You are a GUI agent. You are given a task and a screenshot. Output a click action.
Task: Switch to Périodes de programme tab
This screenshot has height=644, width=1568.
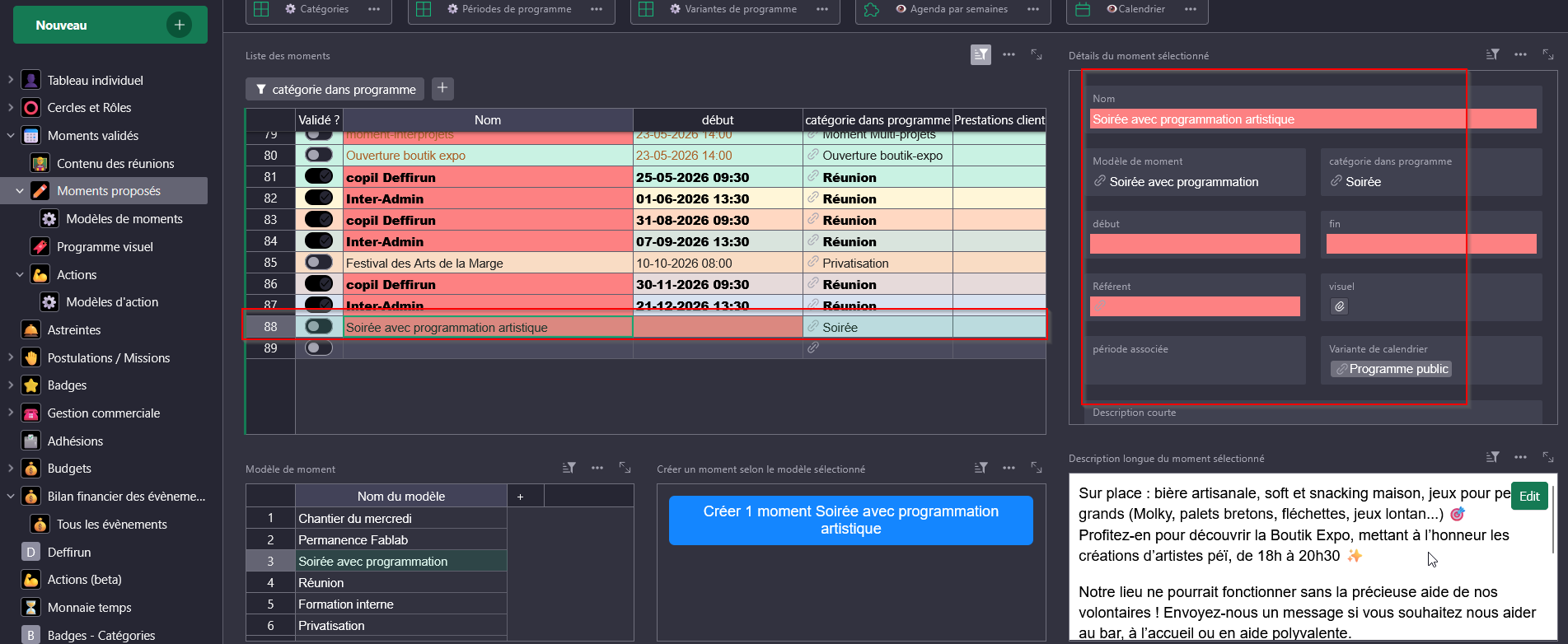[x=516, y=9]
